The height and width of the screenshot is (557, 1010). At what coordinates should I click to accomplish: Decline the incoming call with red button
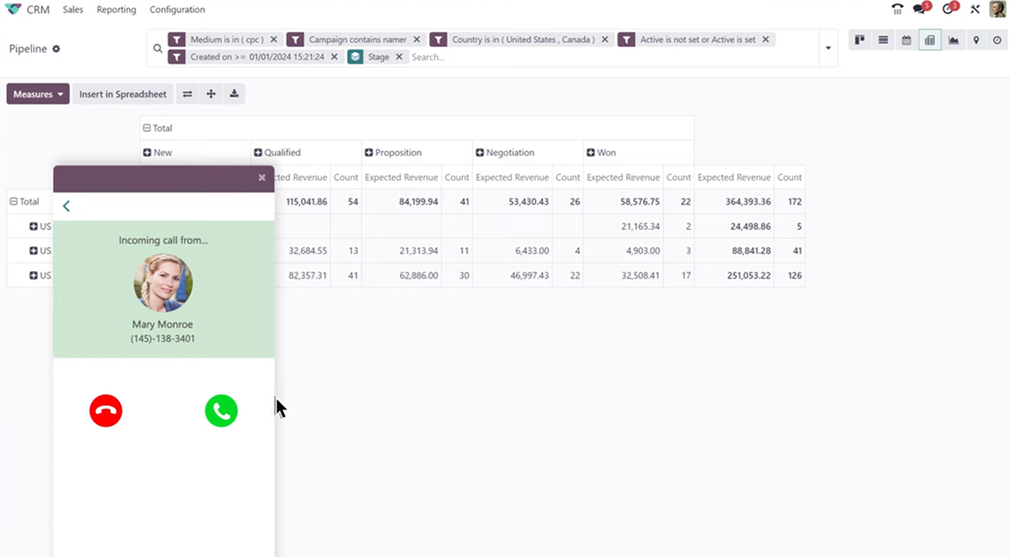[106, 411]
